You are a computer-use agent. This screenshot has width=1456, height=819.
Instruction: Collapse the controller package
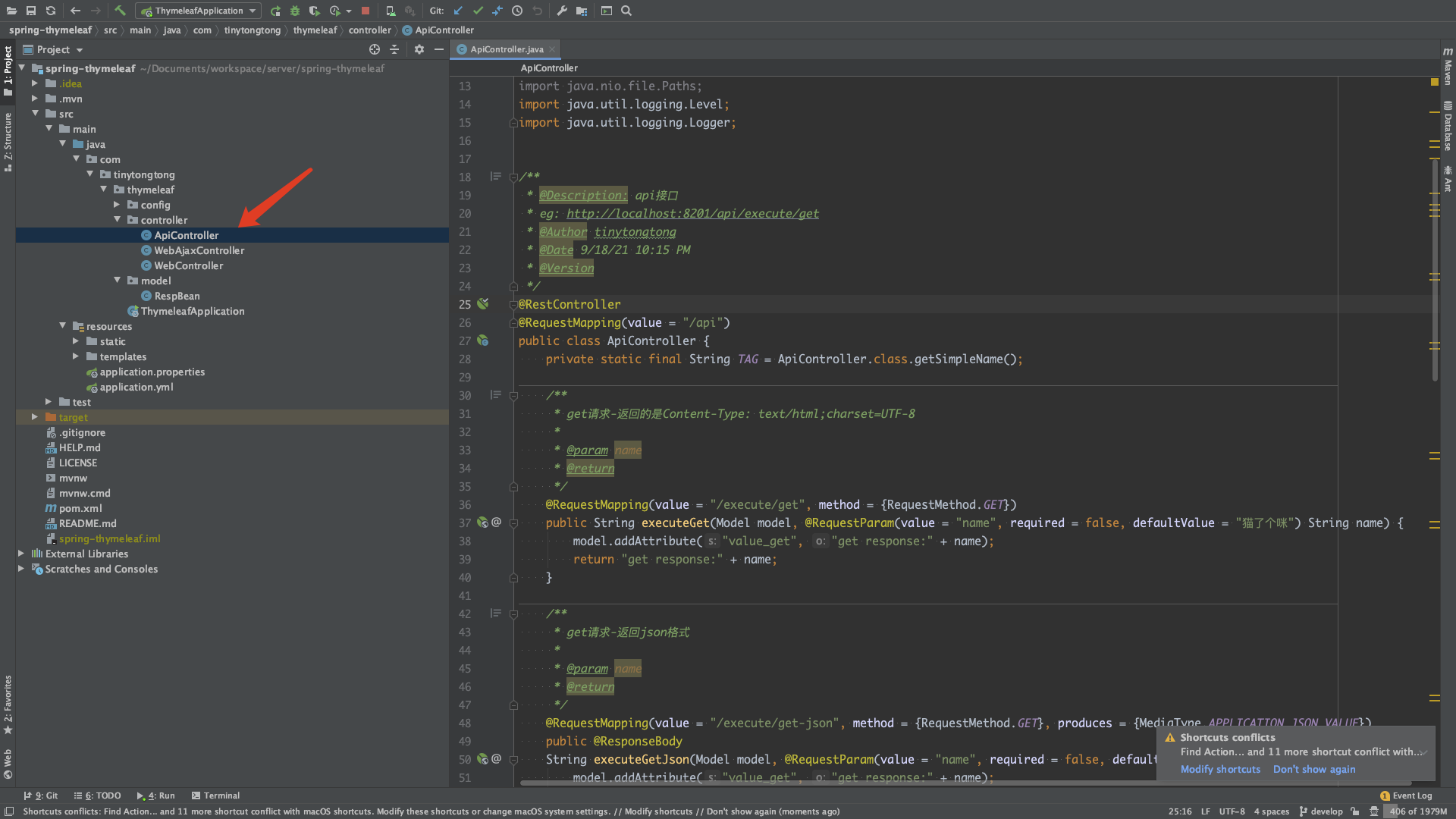point(118,220)
